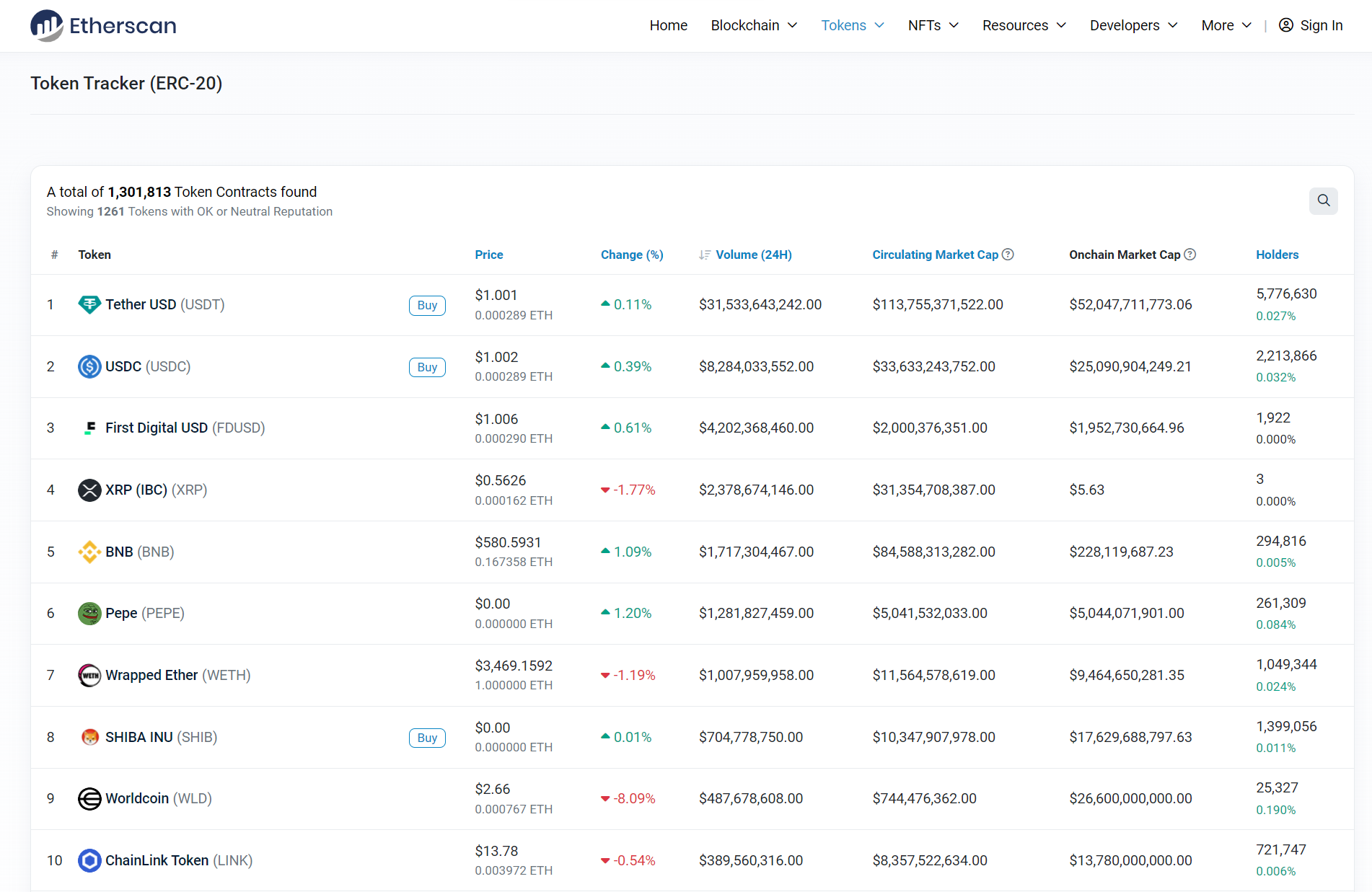The image size is (1372, 892).
Task: Open the First Digital USD (FDUSD) token page
Action: click(x=185, y=428)
